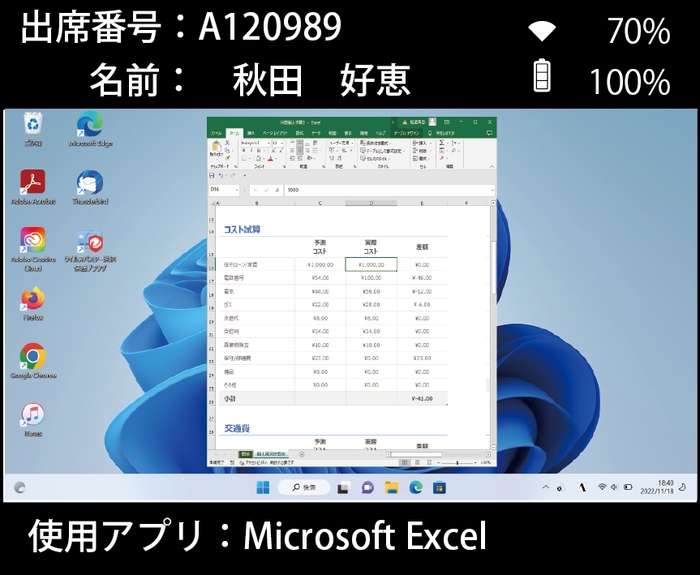Click the Format cells button

[422, 158]
